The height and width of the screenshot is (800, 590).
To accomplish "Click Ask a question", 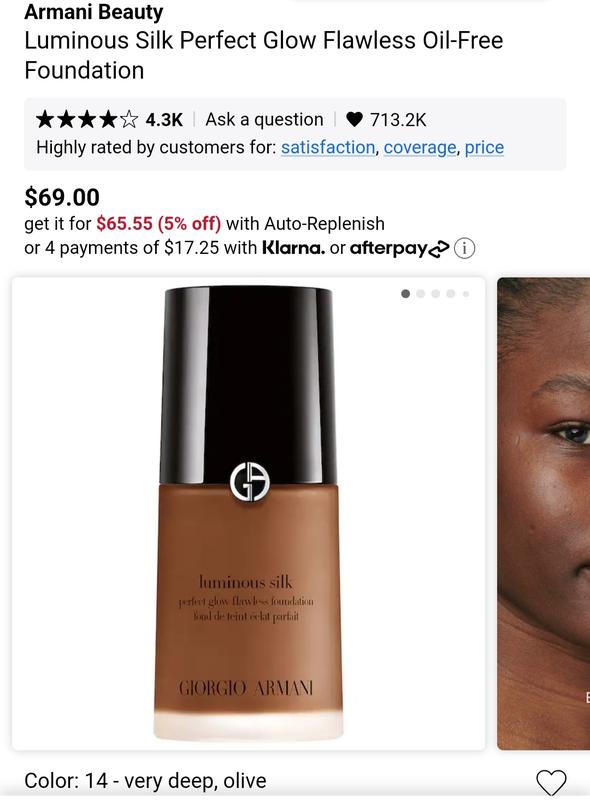I will [x=264, y=119].
